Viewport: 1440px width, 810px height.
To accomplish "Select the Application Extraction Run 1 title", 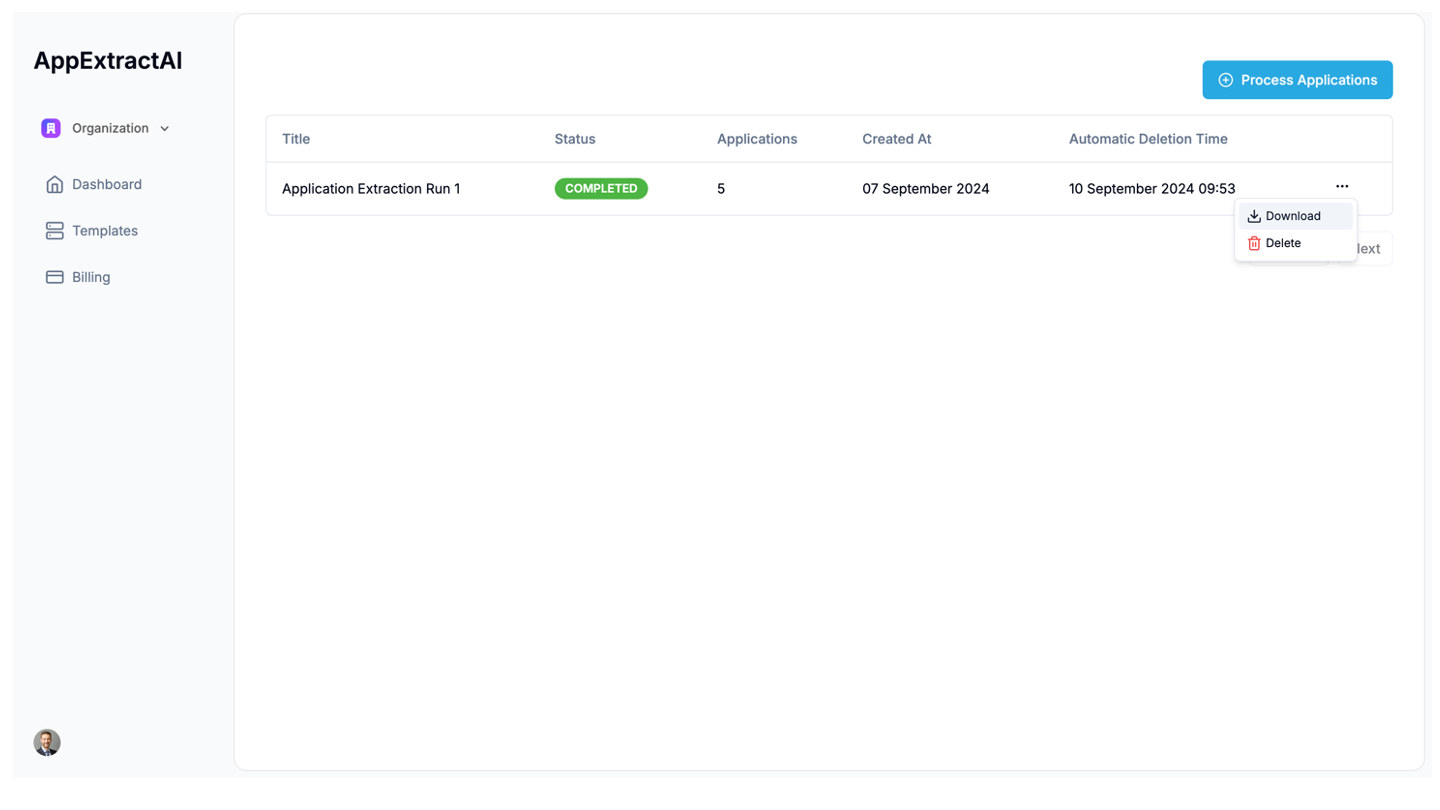I will [371, 188].
